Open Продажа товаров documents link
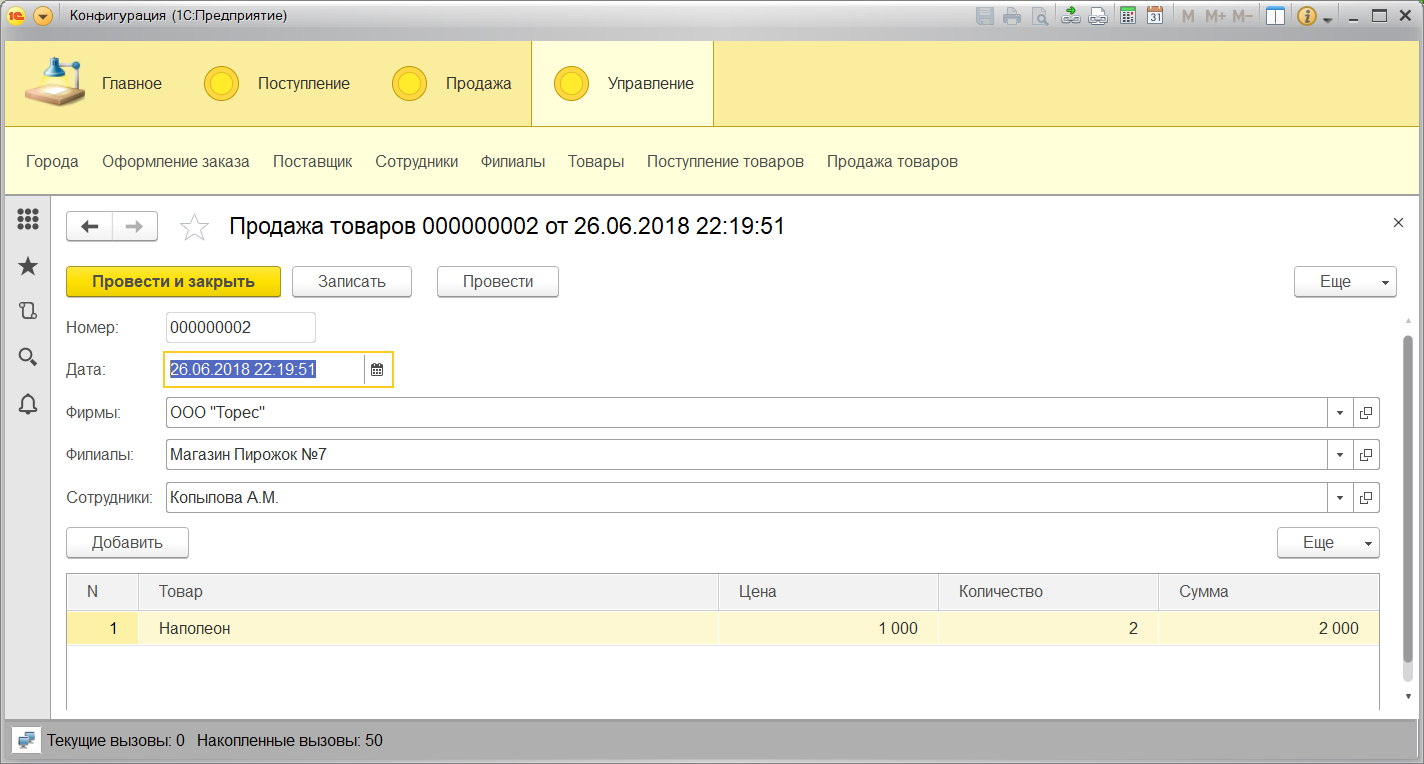 (x=892, y=161)
